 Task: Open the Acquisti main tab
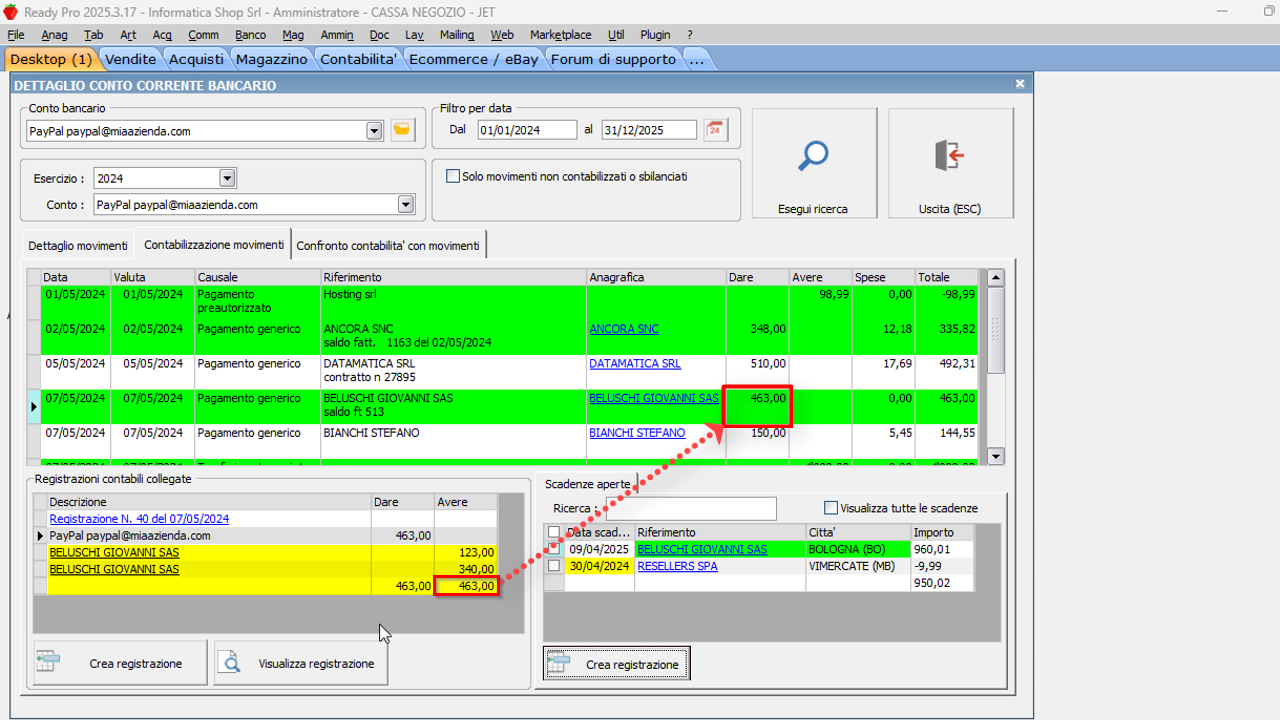point(196,59)
